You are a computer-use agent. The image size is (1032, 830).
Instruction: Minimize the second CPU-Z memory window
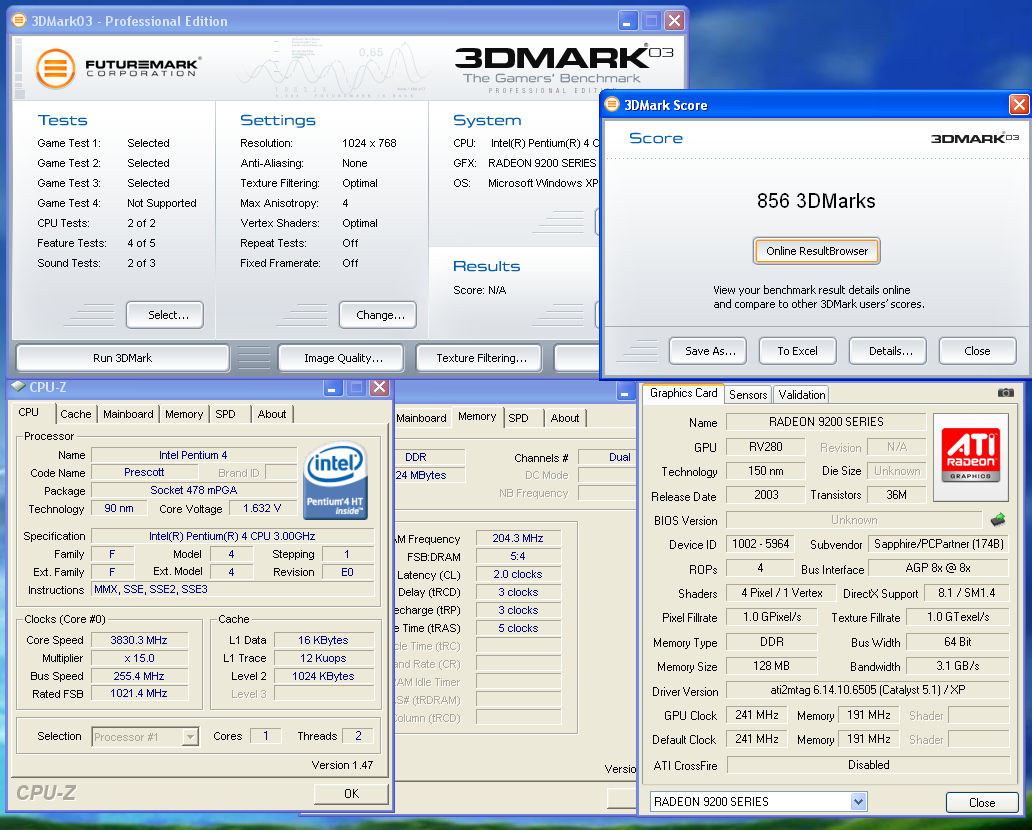click(x=625, y=392)
